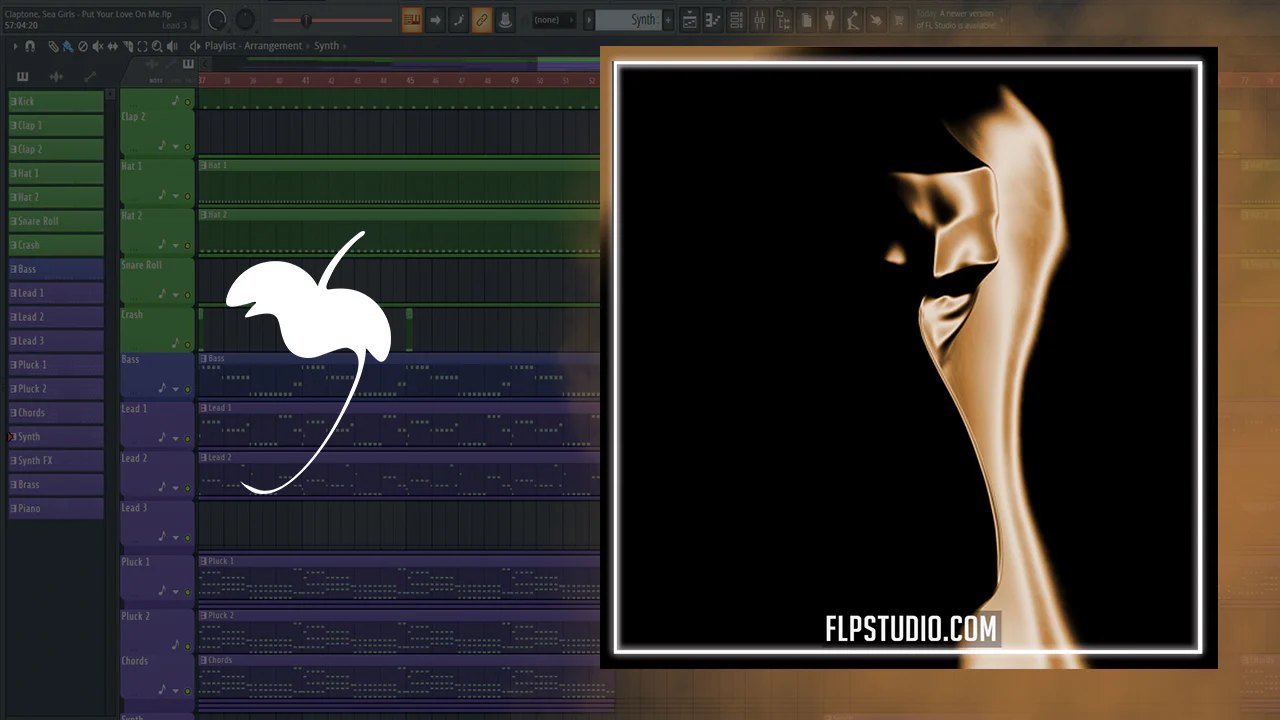Image resolution: width=1280 pixels, height=720 pixels.
Task: Toggle the magnet snap icon in the Playlist toolbar
Action: point(30,46)
